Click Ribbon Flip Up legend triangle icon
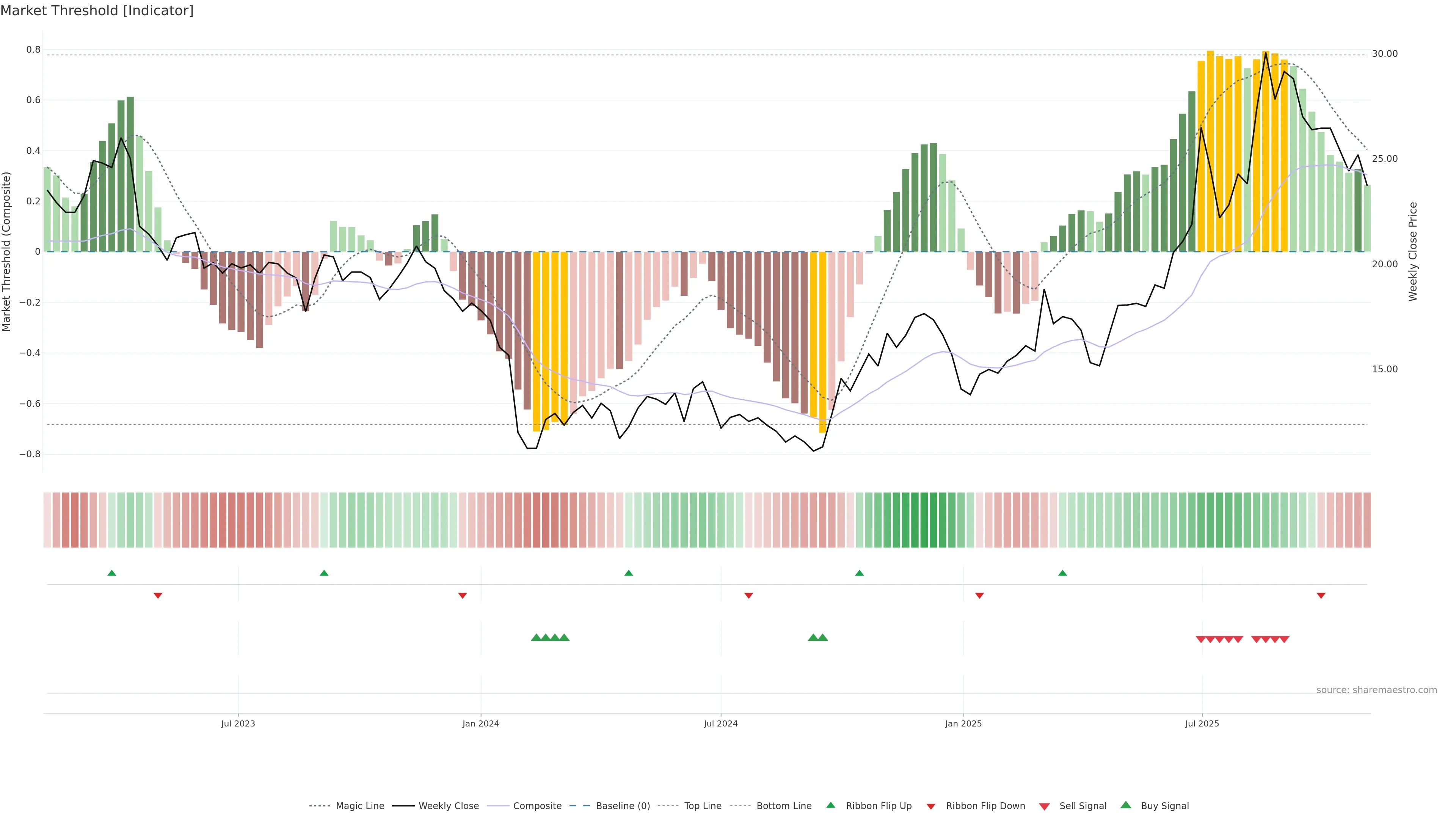1456x819 pixels. (x=830, y=805)
